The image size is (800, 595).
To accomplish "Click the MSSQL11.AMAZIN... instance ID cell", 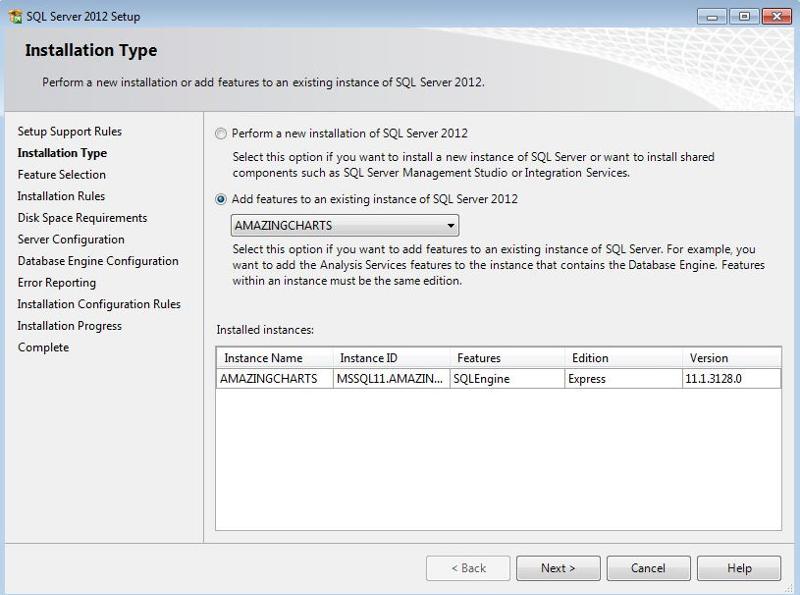I will click(391, 379).
